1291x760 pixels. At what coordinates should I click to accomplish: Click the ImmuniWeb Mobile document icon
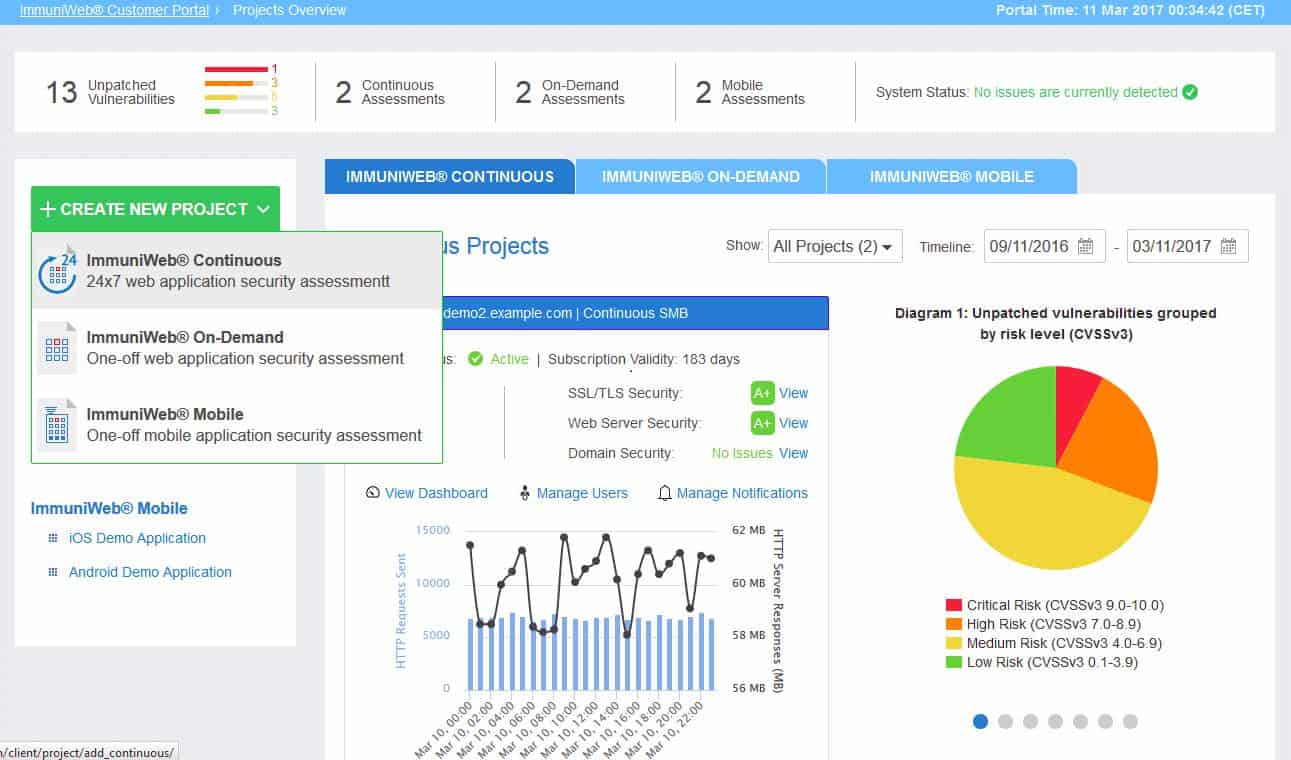[x=57, y=425]
